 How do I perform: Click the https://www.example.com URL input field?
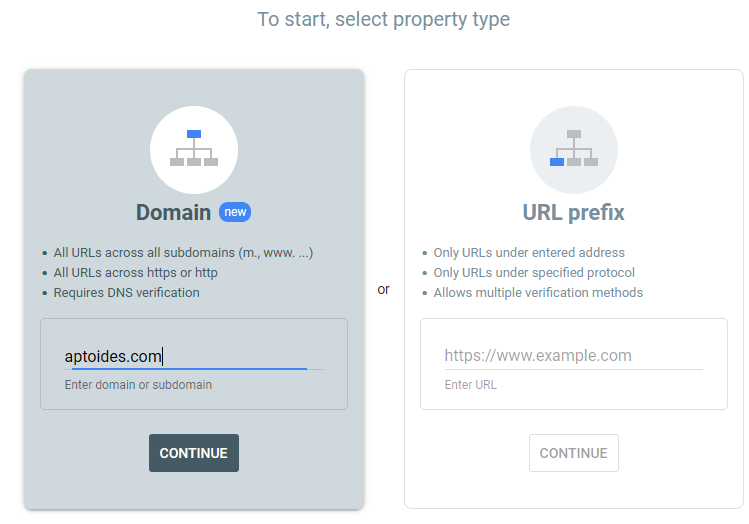573,355
